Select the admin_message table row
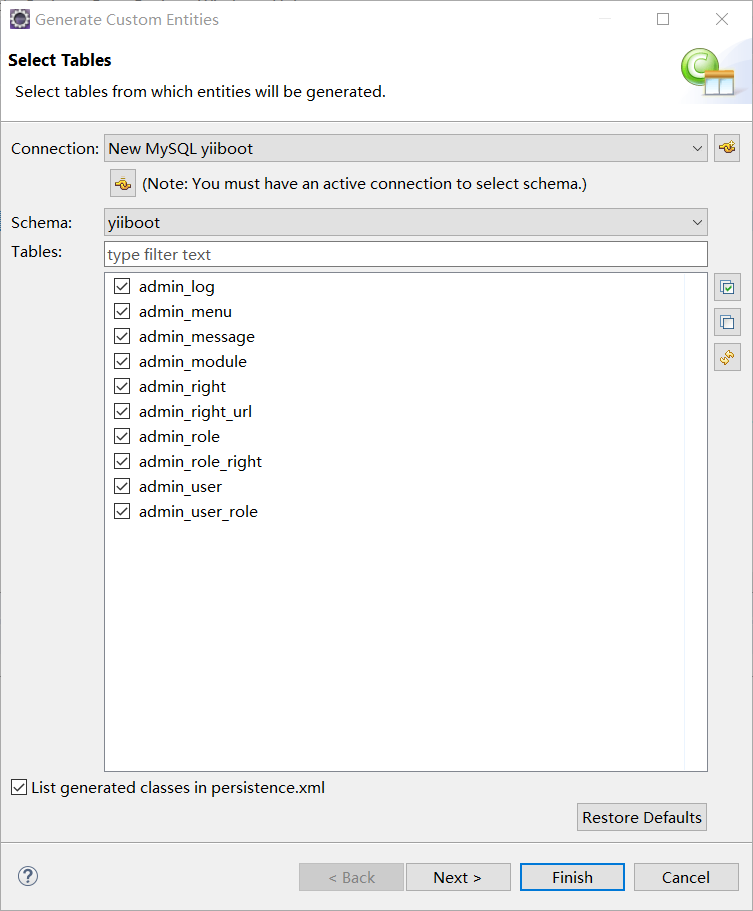The height and width of the screenshot is (911, 753). pos(197,336)
